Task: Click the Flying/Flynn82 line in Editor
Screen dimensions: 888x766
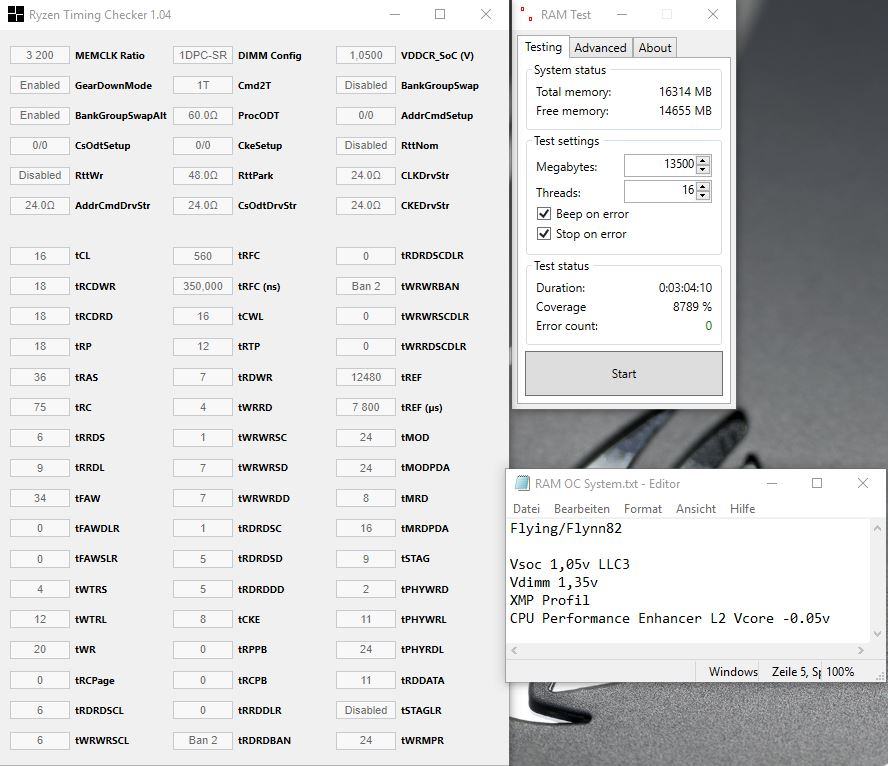Action: (x=566, y=529)
